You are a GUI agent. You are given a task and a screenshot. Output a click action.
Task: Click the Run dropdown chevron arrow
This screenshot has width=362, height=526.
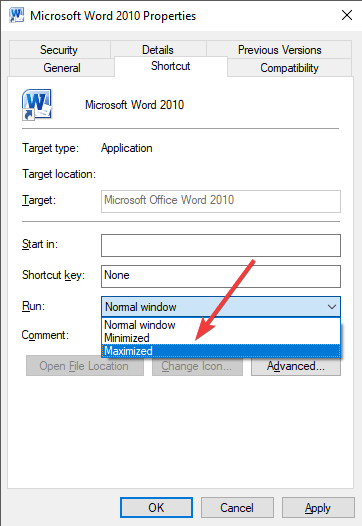[x=332, y=307]
